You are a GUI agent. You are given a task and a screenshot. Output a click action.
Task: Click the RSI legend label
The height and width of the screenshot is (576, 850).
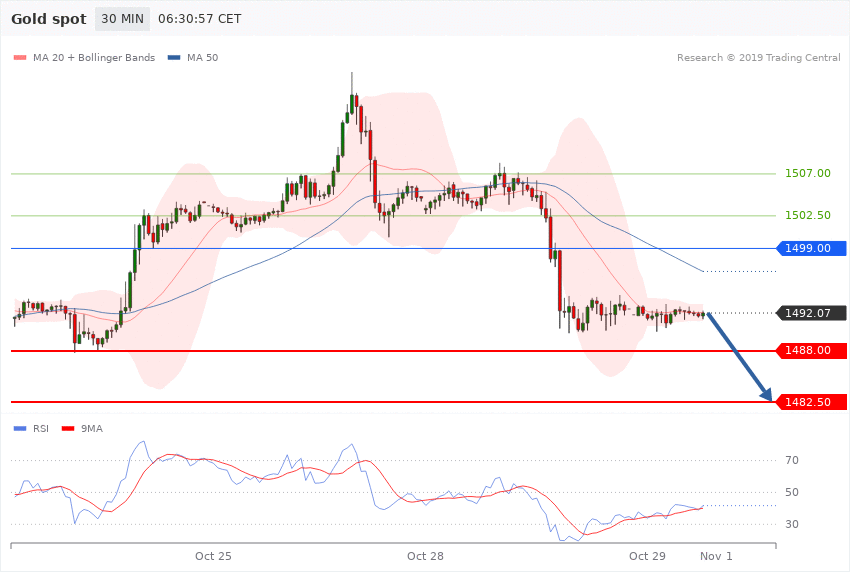click(41, 429)
